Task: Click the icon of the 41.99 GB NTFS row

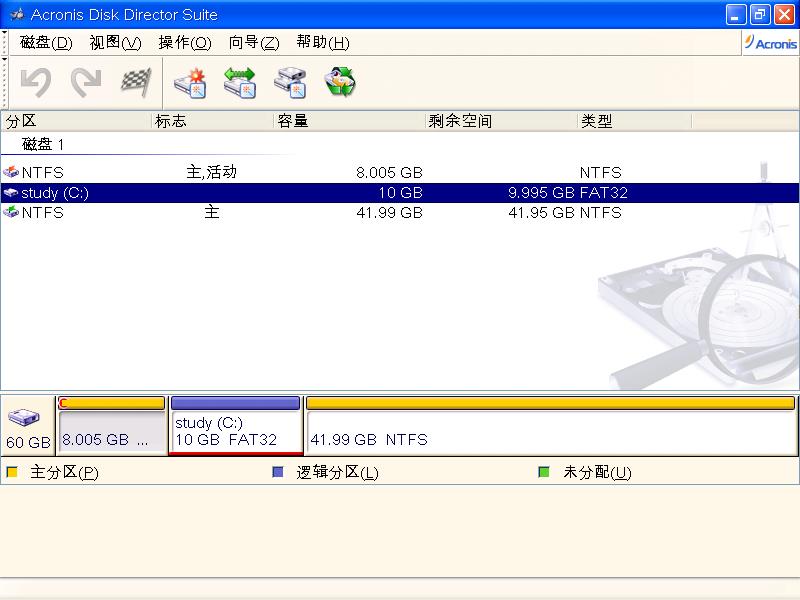Action: (x=11, y=212)
